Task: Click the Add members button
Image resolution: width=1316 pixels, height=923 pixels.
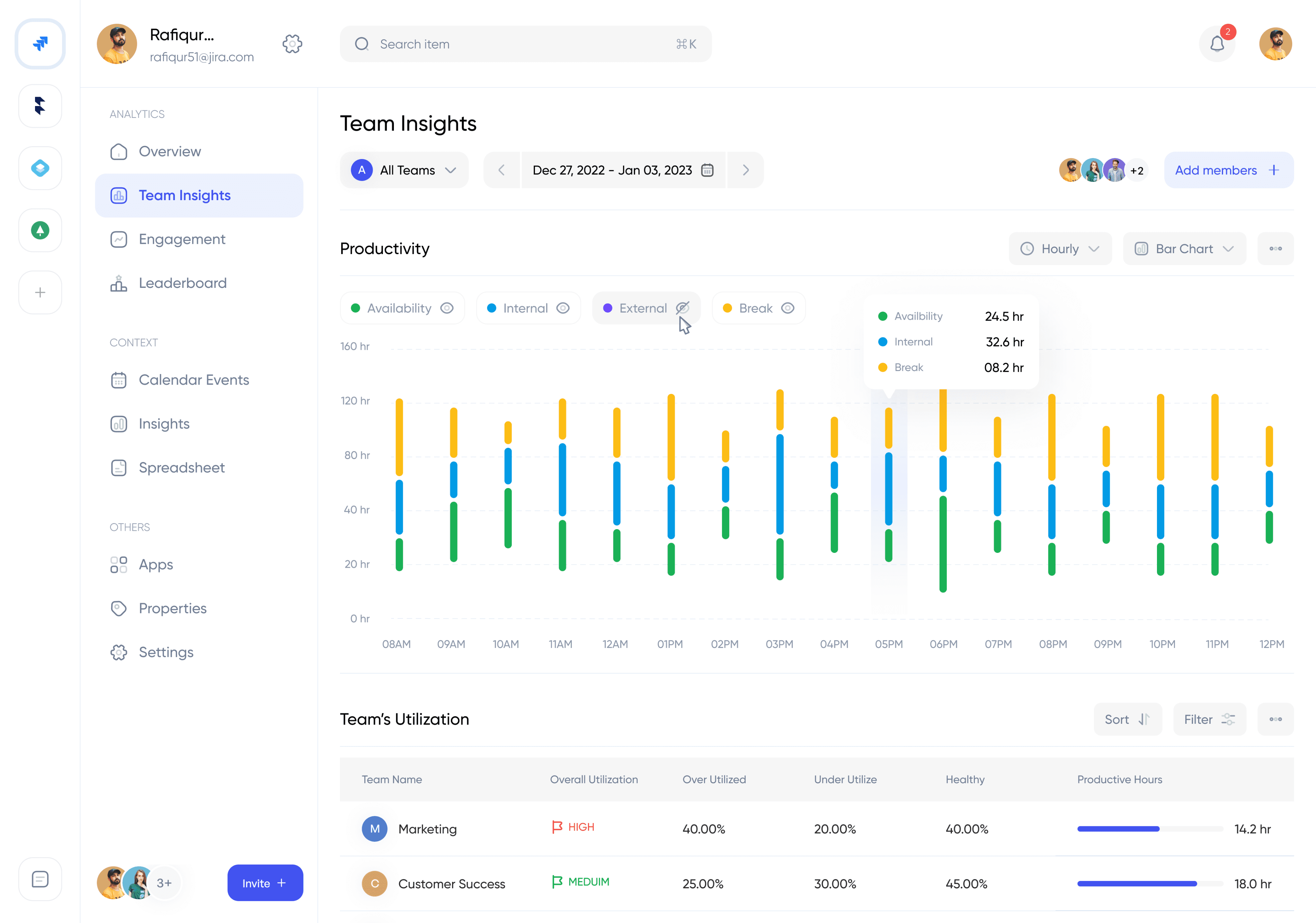Action: [x=1228, y=170]
